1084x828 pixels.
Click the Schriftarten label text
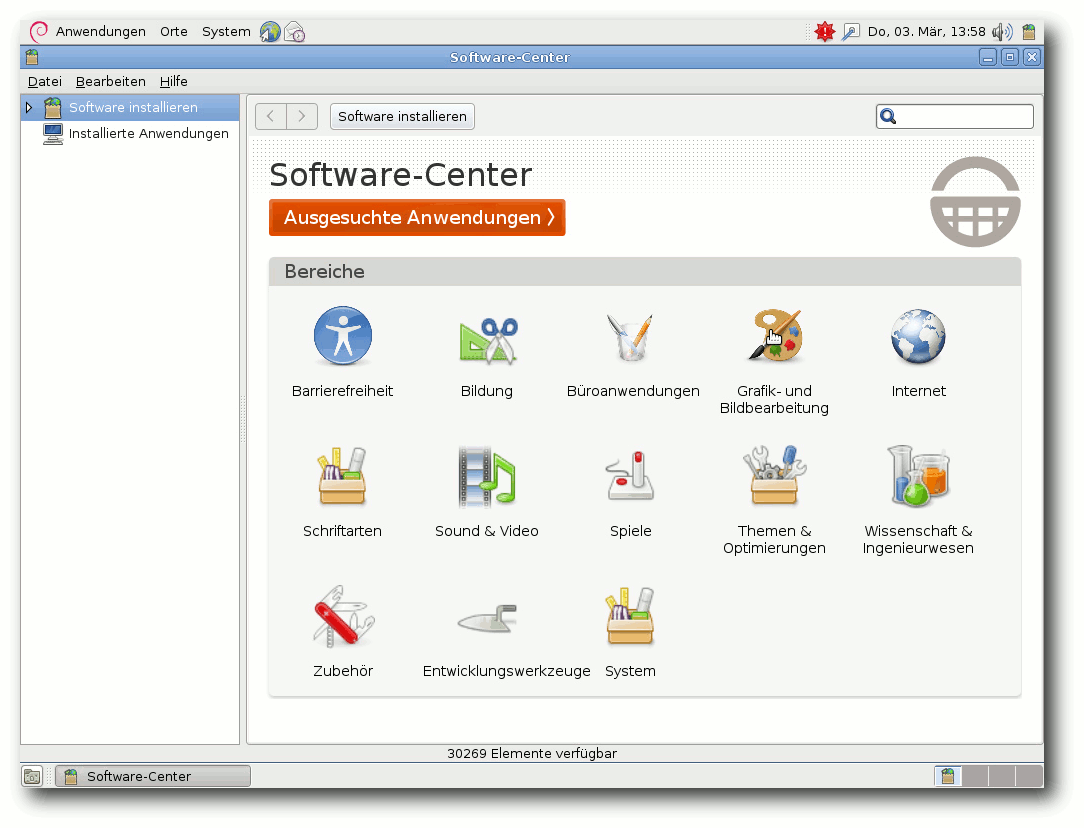[x=342, y=531]
